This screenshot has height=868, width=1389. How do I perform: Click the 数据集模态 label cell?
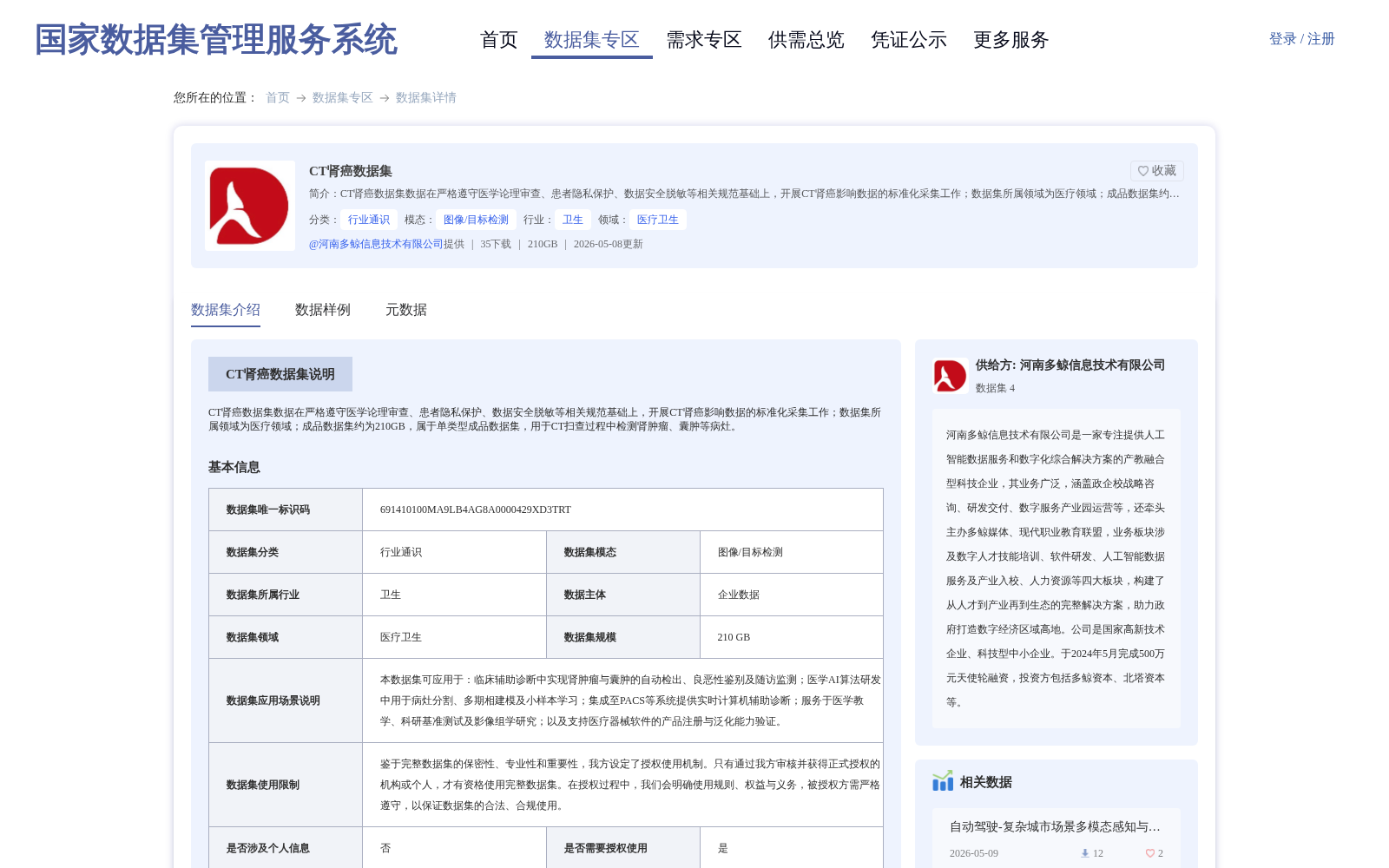[x=623, y=552]
